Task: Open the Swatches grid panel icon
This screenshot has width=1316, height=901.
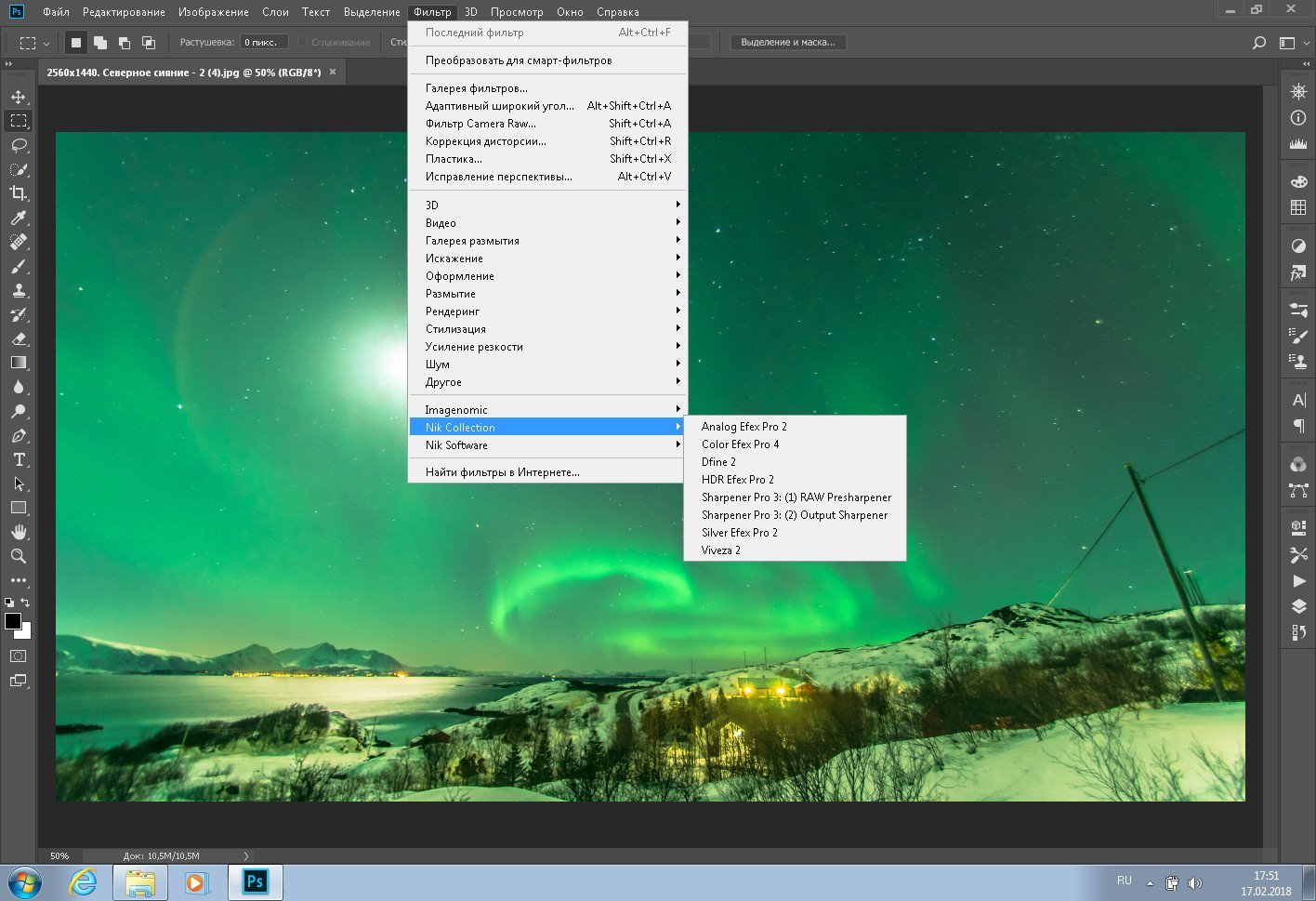Action: (x=1298, y=207)
